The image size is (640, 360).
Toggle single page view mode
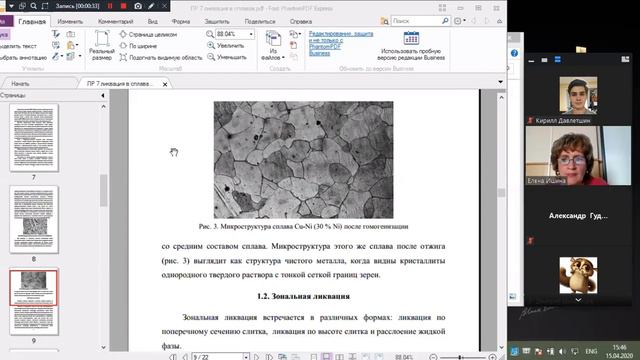tap(313, 357)
